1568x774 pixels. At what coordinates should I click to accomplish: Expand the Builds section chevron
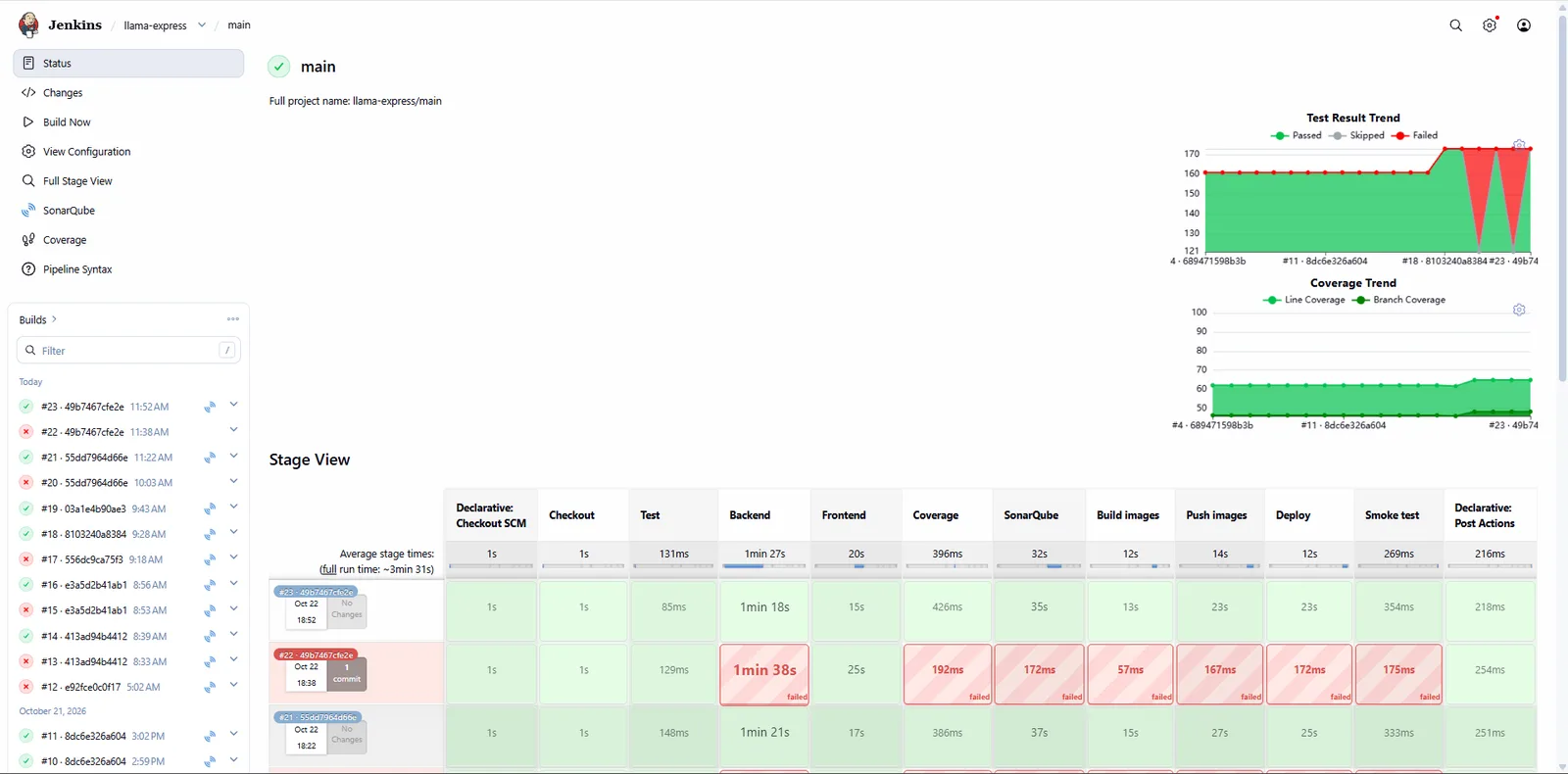(54, 319)
